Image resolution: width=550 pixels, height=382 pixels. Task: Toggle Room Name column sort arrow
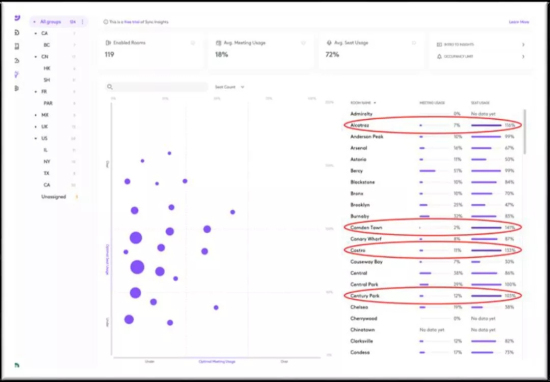point(375,103)
